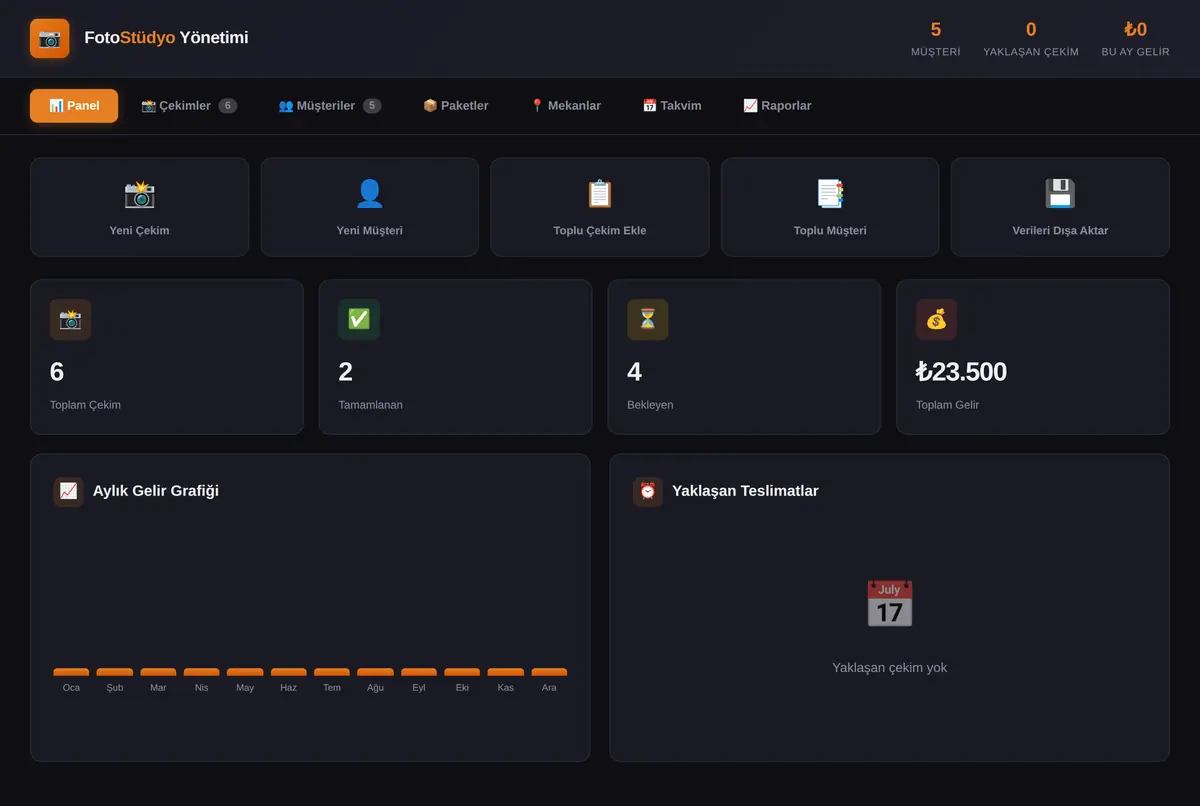Click the alarm clock Yaklaşan Teslimatlar icon
1200x806 pixels.
(648, 491)
